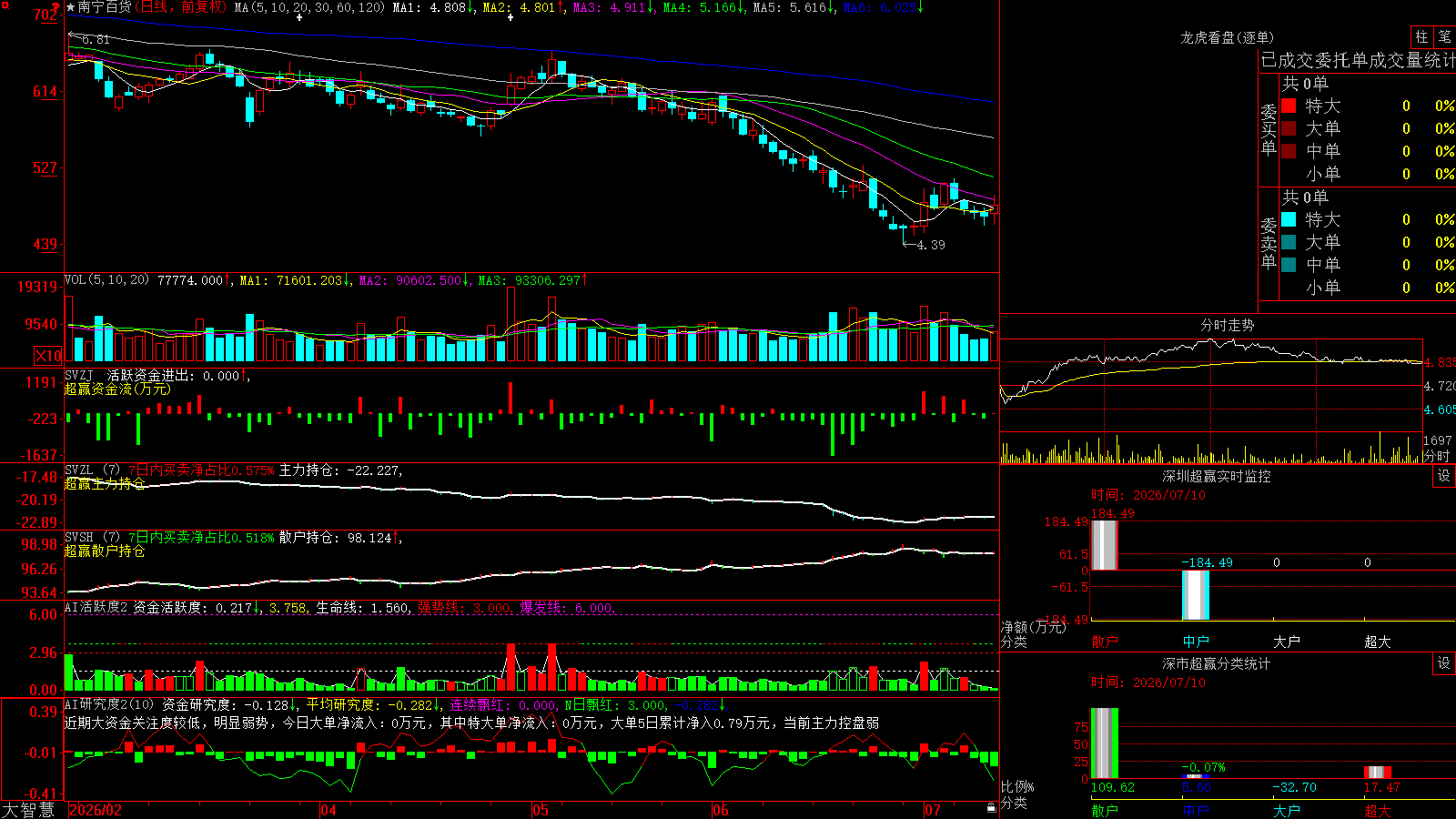Click the SVZL 主力持仓 indicator header

point(233,470)
